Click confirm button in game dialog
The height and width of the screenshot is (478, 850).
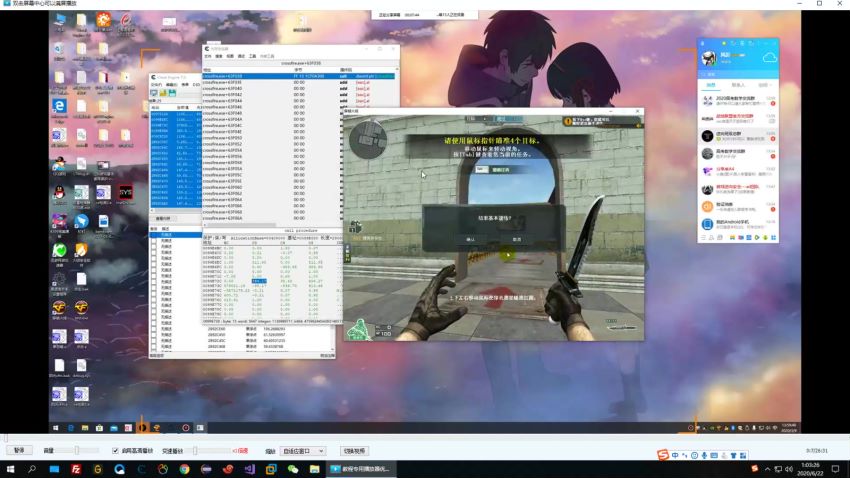471,239
